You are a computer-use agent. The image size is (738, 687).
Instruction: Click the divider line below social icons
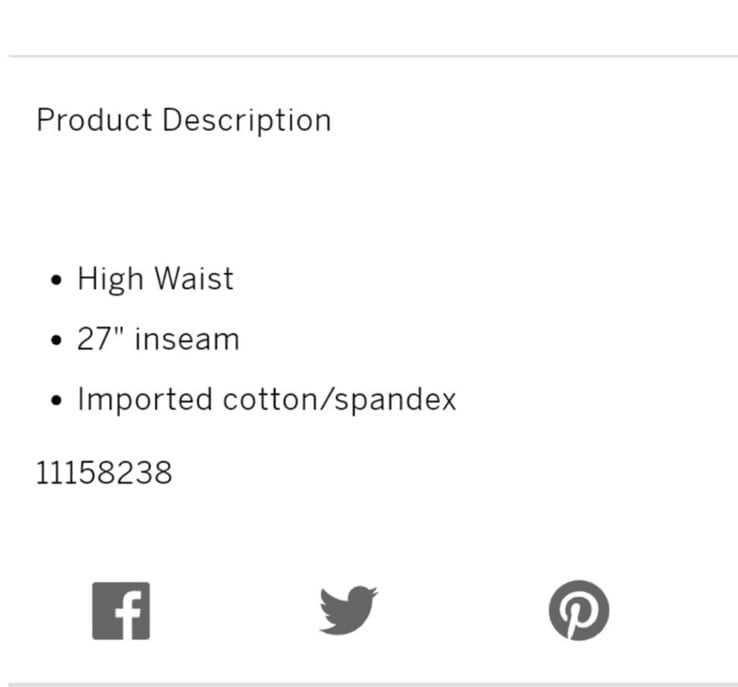click(x=373, y=684)
